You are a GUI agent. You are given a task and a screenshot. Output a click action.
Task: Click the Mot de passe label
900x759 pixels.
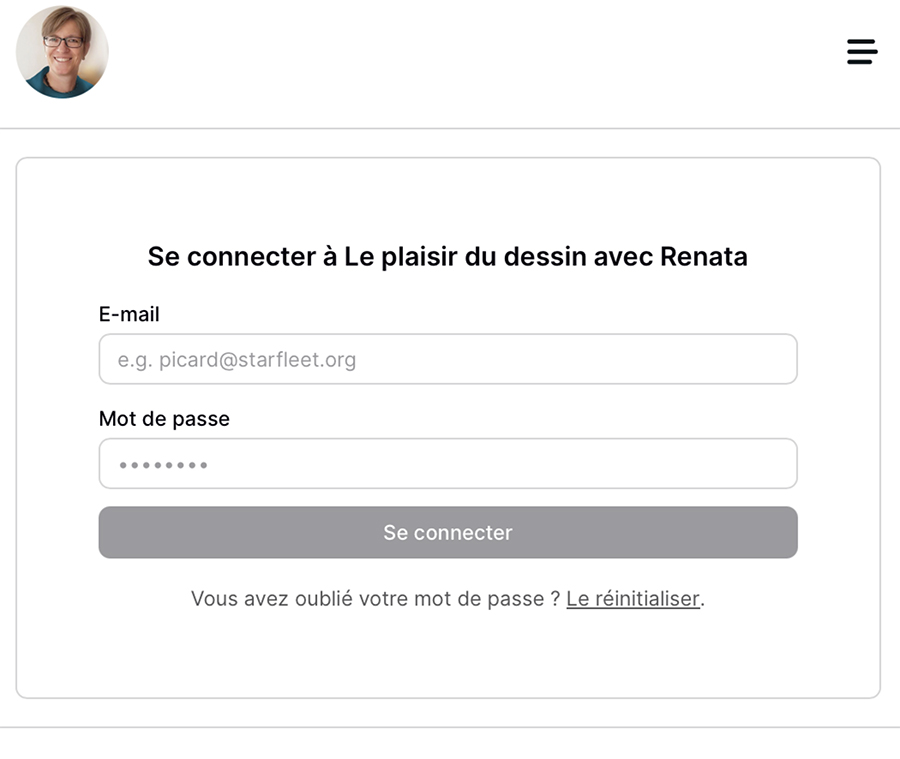pyautogui.click(x=164, y=419)
